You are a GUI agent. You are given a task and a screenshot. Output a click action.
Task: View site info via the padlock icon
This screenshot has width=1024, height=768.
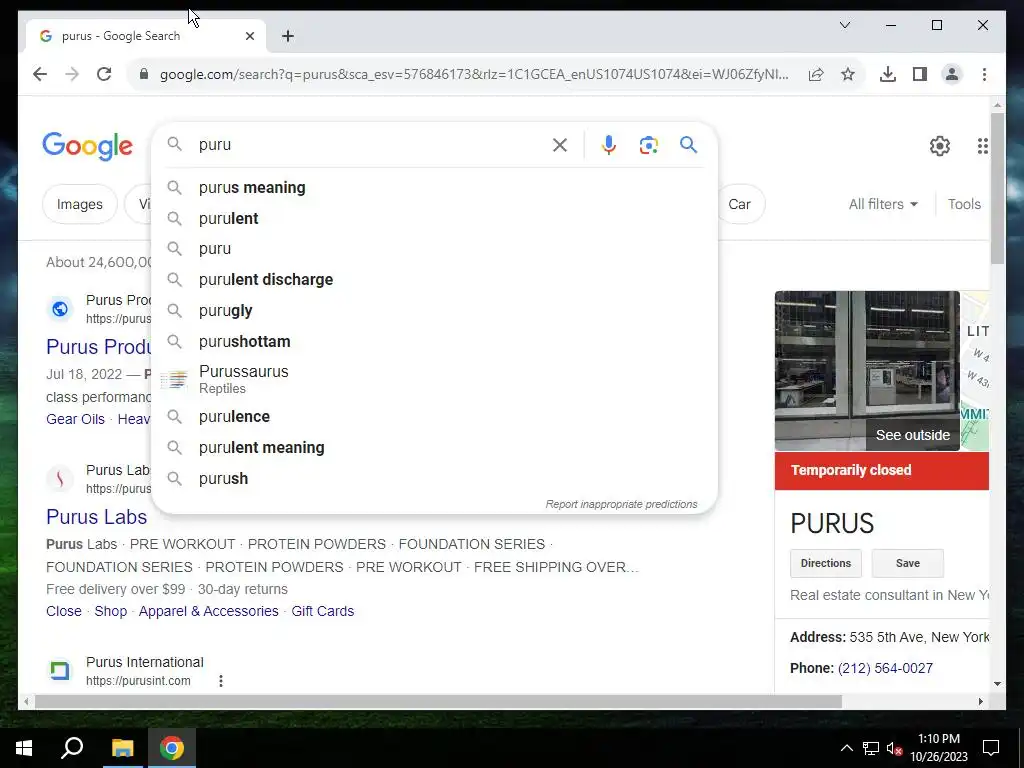(x=144, y=74)
